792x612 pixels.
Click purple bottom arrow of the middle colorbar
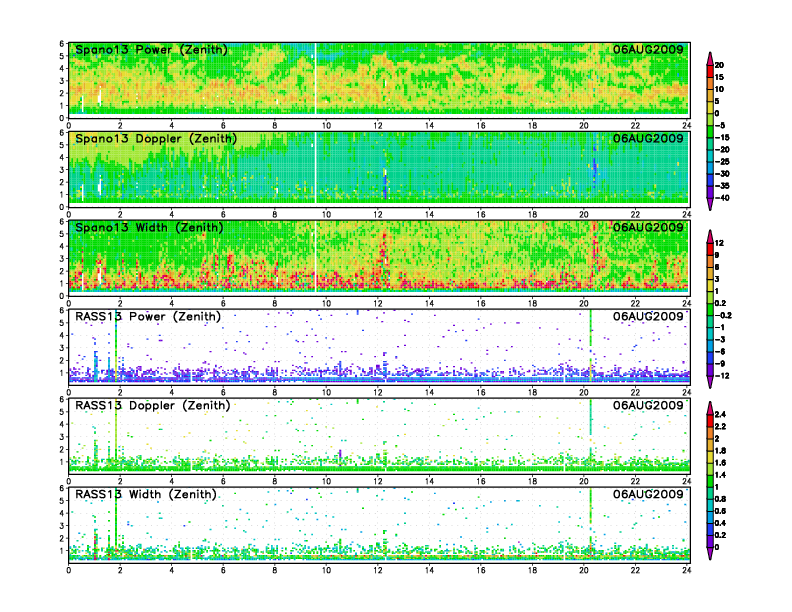710,382
